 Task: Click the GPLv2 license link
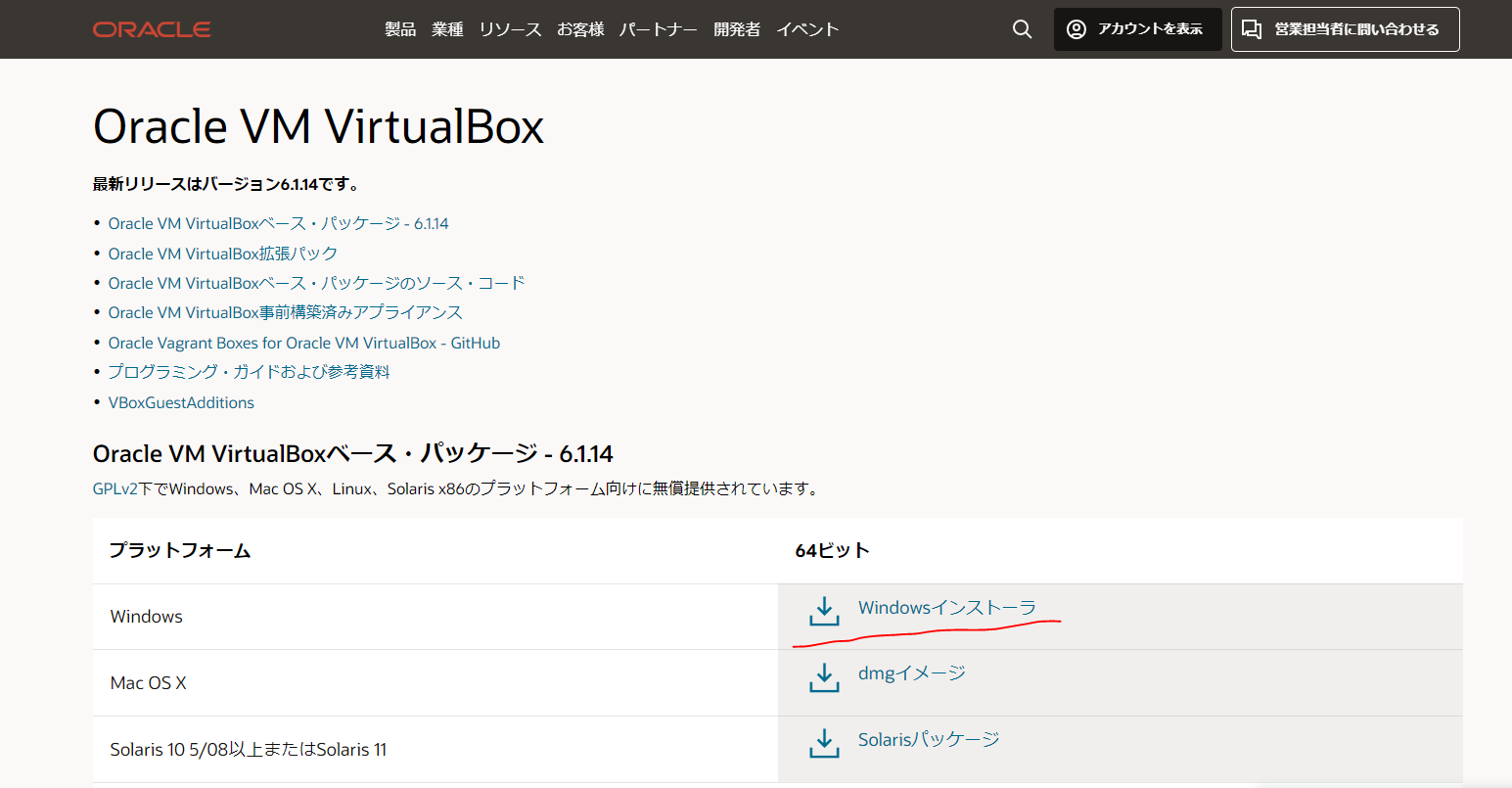(115, 488)
